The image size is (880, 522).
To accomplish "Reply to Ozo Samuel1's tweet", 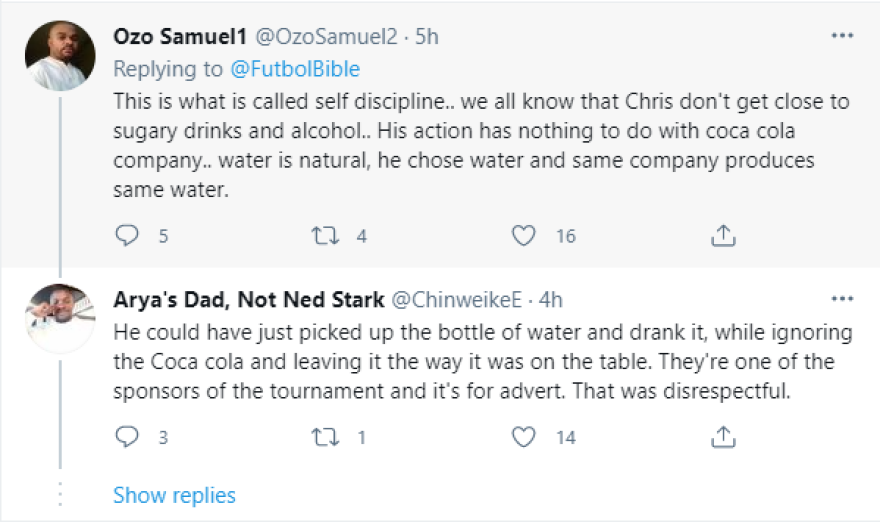I will click(x=127, y=236).
